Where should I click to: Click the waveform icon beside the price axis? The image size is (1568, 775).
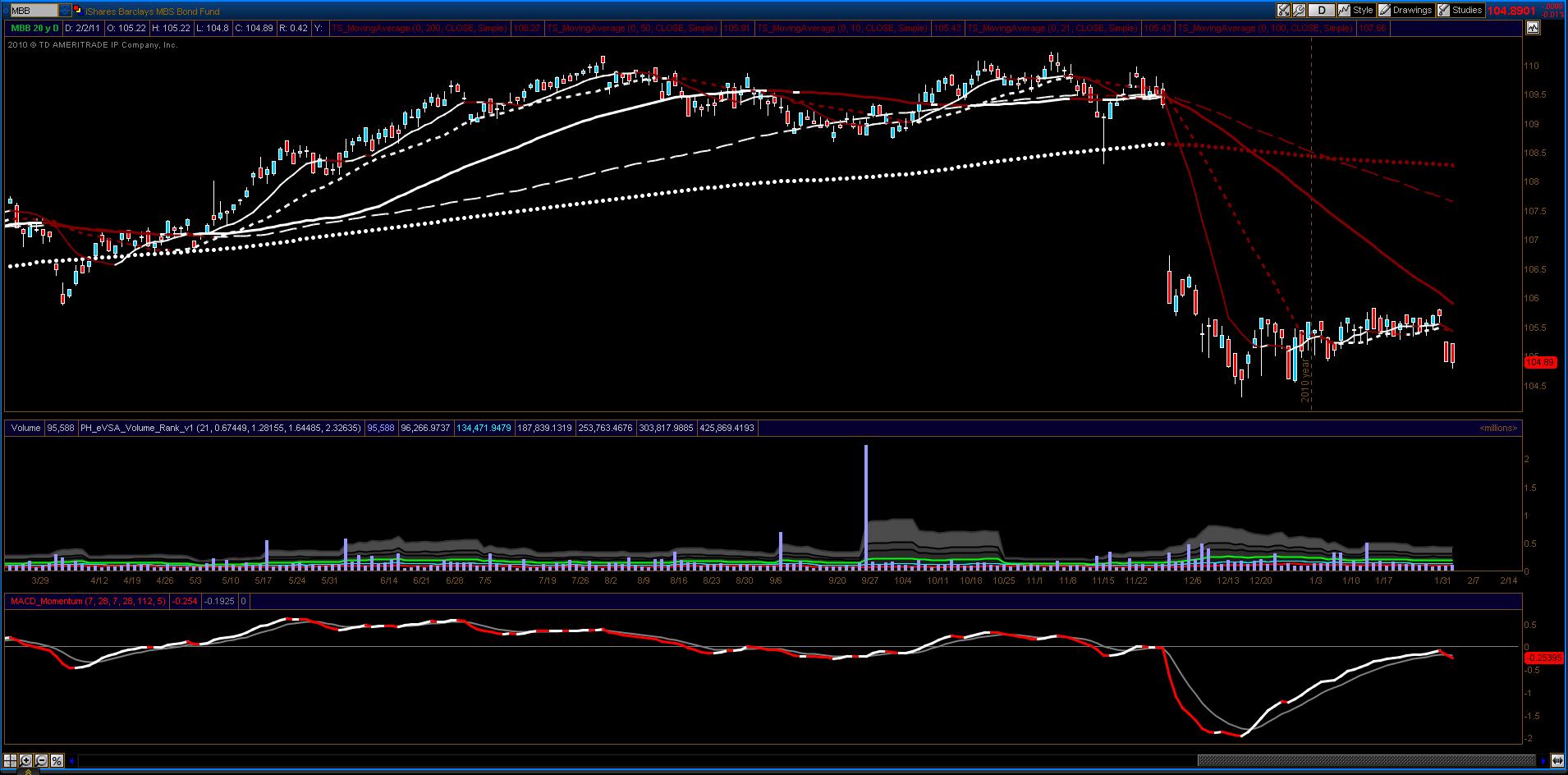(x=1533, y=28)
